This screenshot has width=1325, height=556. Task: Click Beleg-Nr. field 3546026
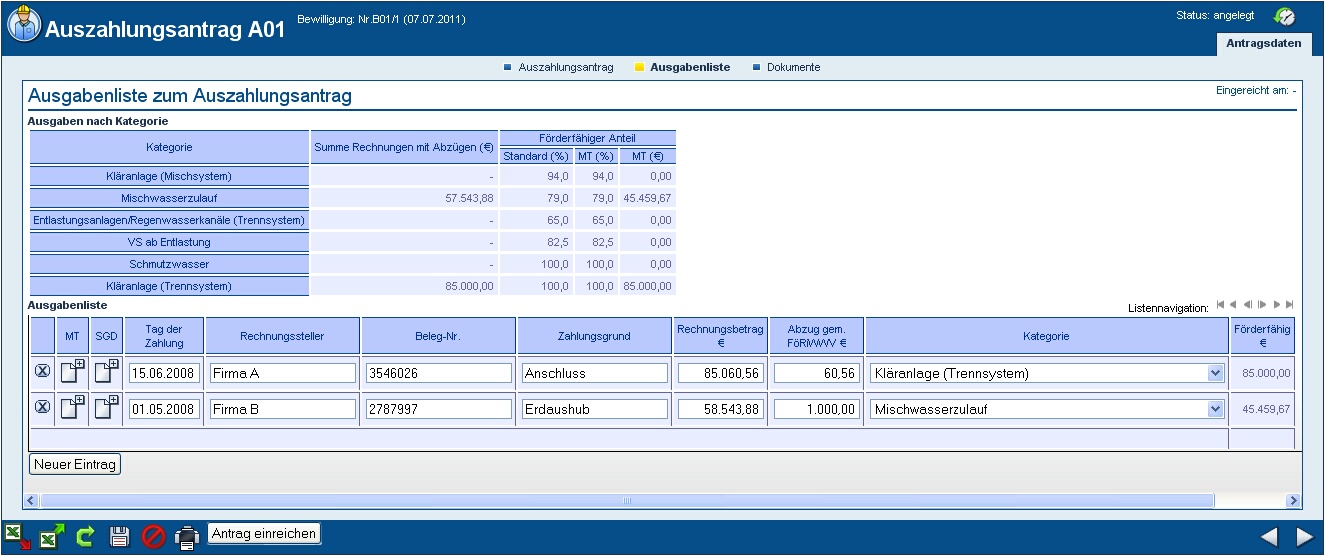pos(439,373)
